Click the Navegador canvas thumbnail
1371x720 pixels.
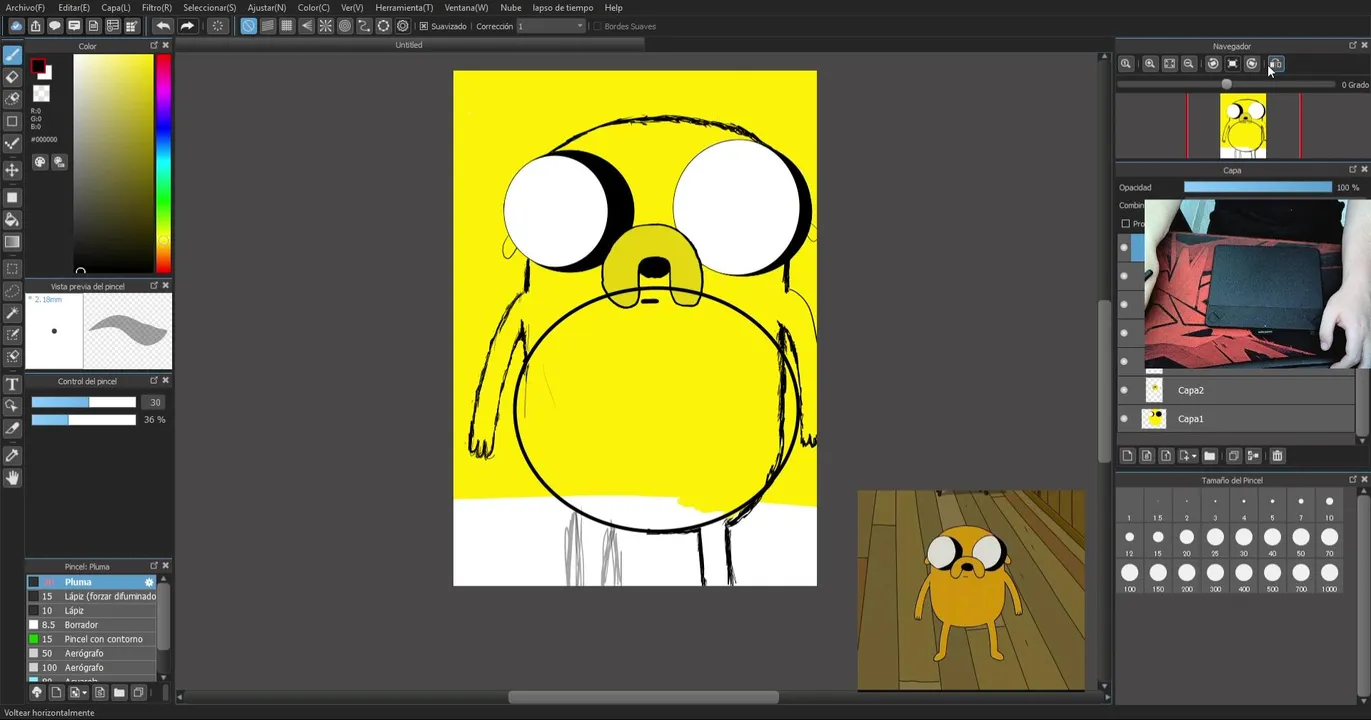coord(1243,126)
